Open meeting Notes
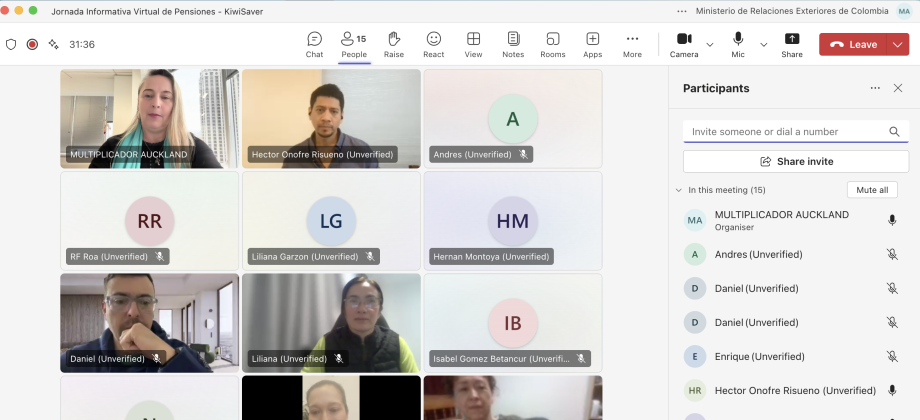 tap(513, 45)
